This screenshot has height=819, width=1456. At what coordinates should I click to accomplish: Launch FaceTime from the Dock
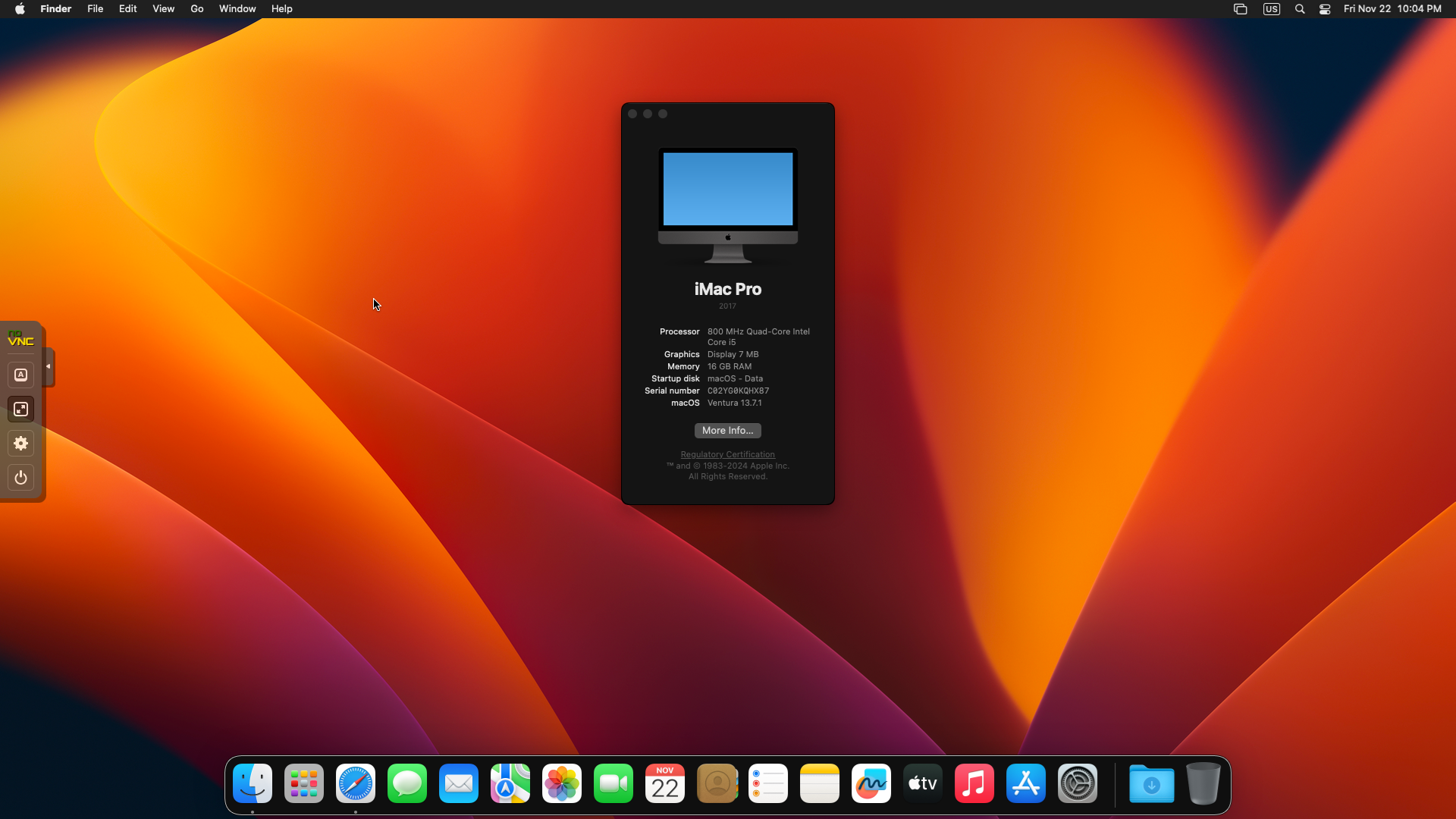tap(613, 783)
